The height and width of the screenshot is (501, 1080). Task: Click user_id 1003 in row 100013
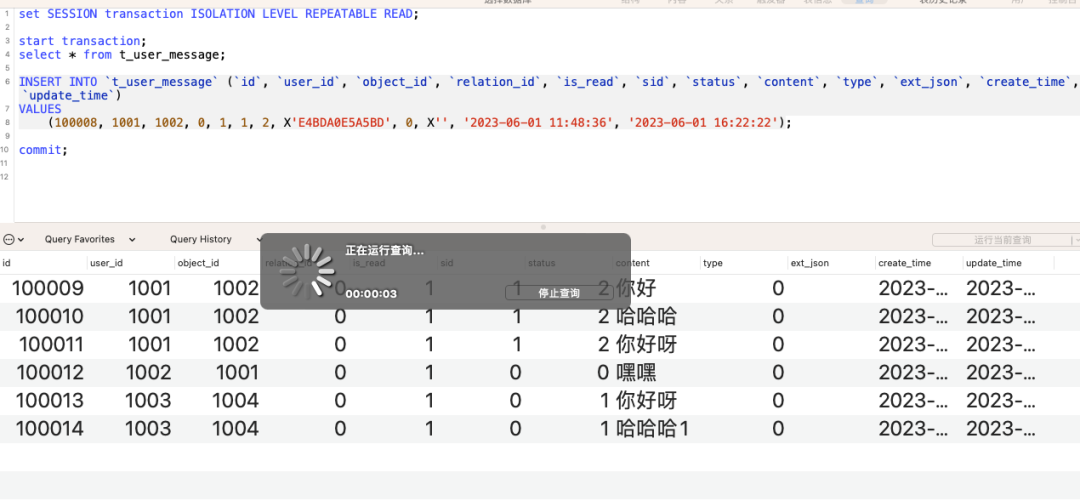(x=148, y=400)
